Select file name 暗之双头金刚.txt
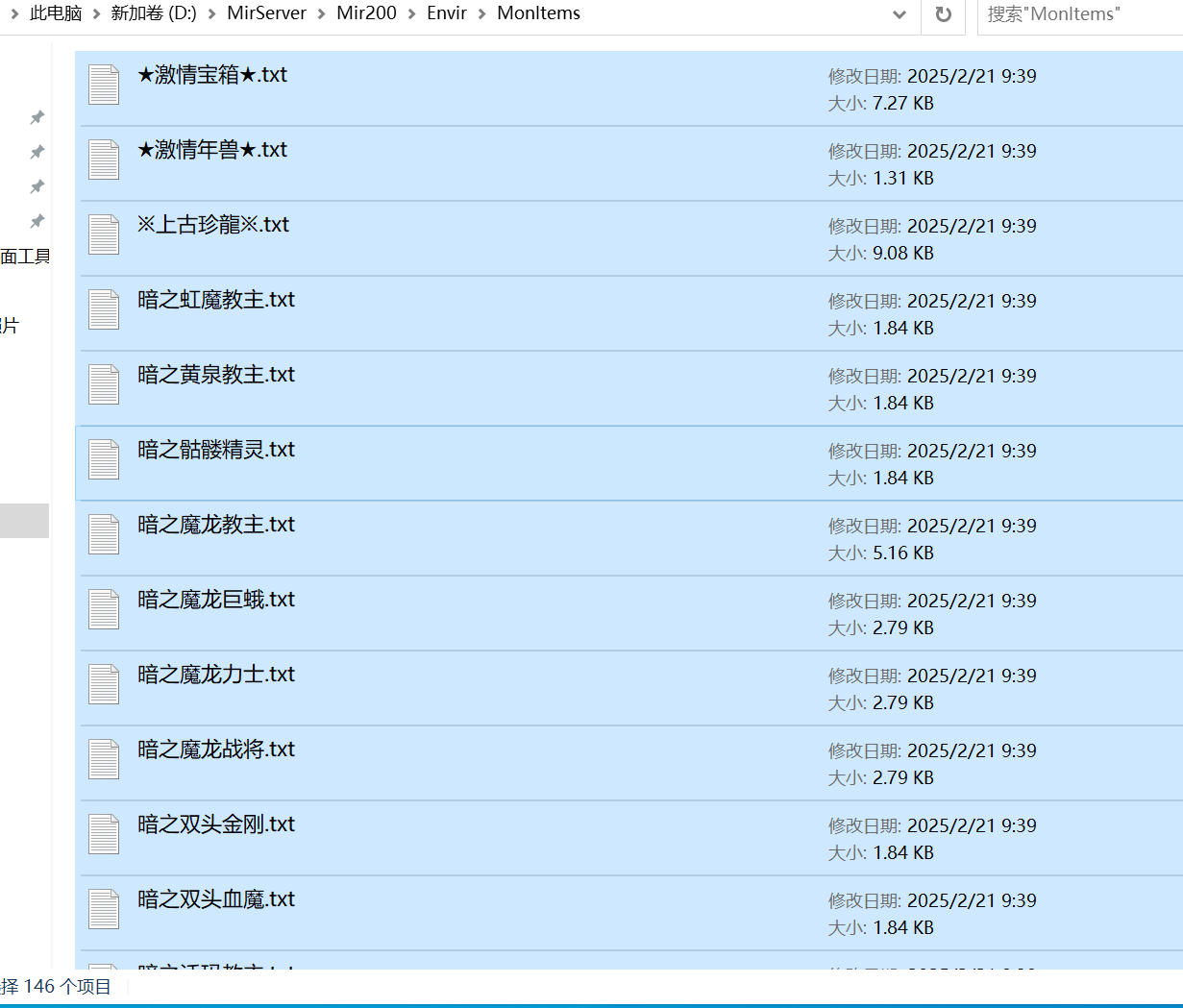Viewport: 1183px width, 1008px height. 216,824
